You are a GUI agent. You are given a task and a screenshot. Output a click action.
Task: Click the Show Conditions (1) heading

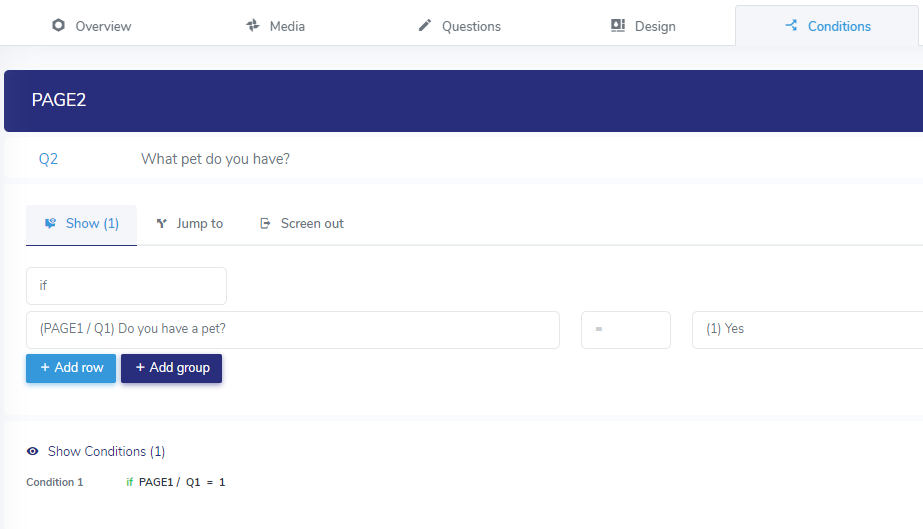click(106, 451)
